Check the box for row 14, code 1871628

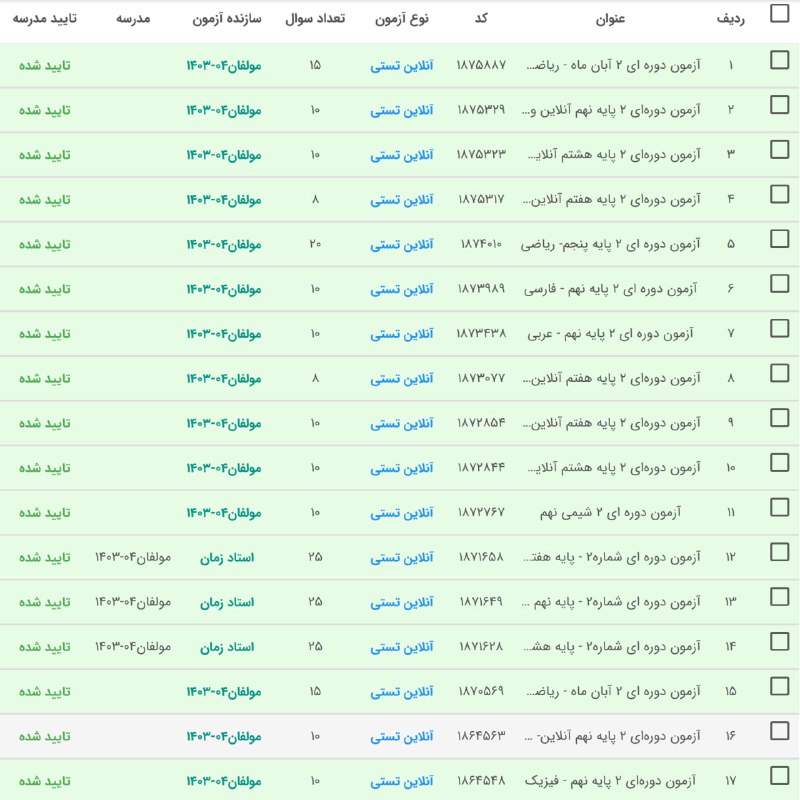click(x=779, y=641)
